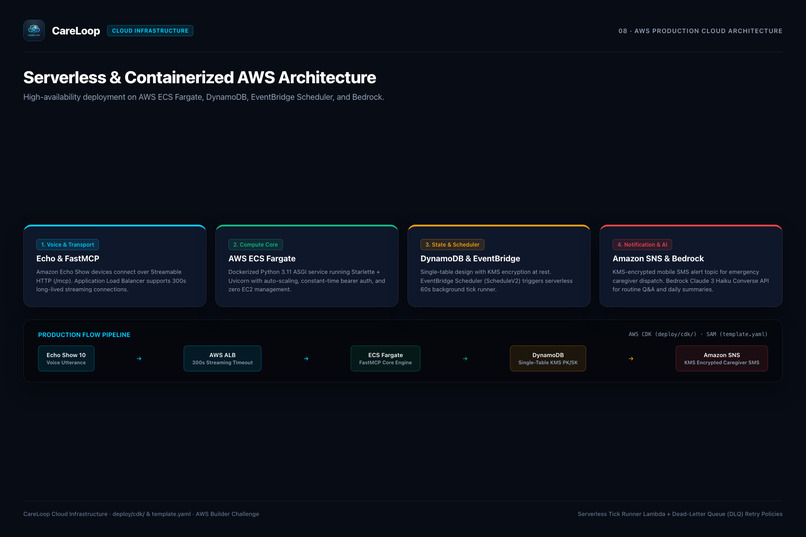Click the 'Production Flow Pipeline' label
The height and width of the screenshot is (537, 806).
84,335
